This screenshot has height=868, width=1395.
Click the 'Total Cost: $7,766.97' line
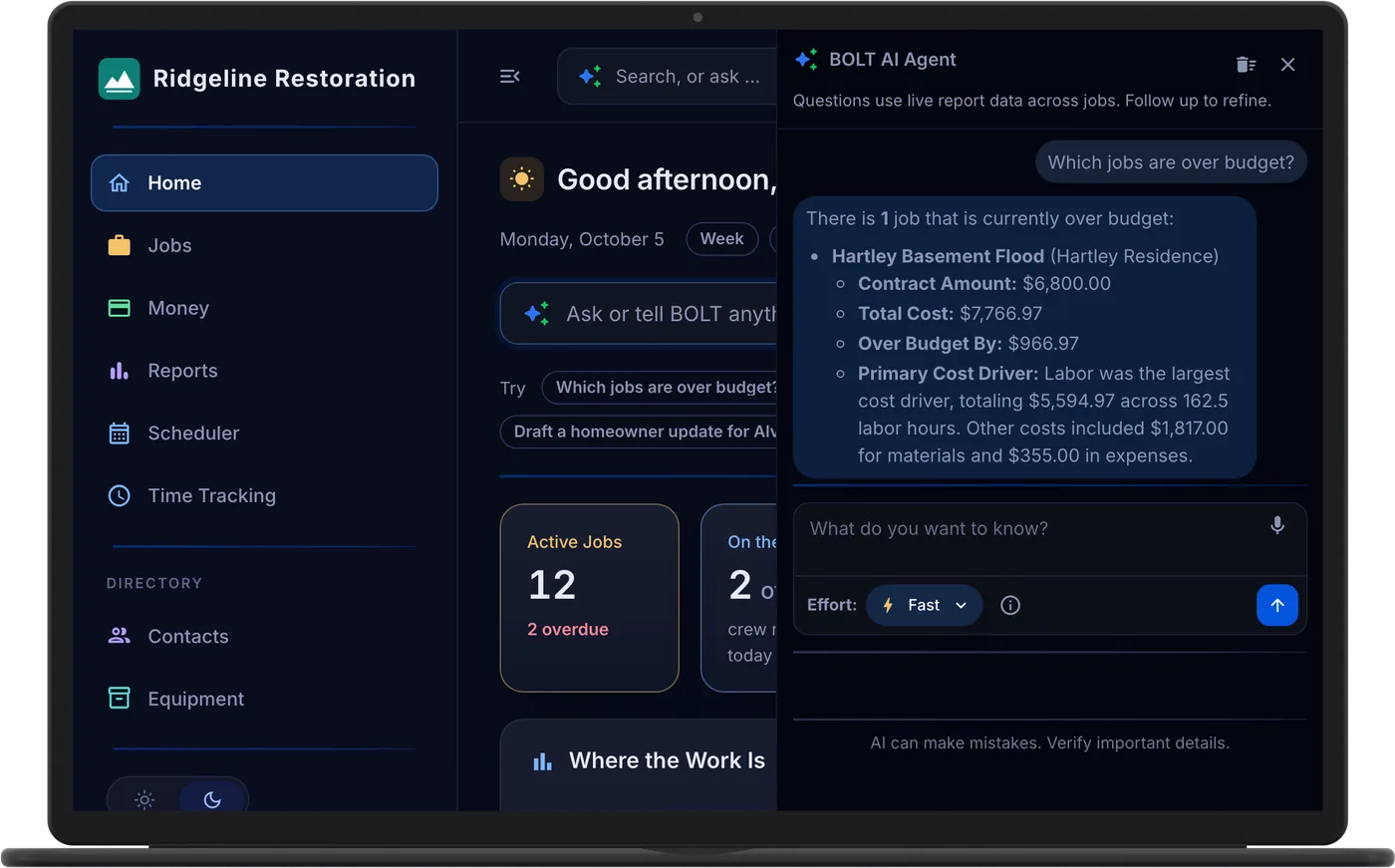[x=950, y=314]
